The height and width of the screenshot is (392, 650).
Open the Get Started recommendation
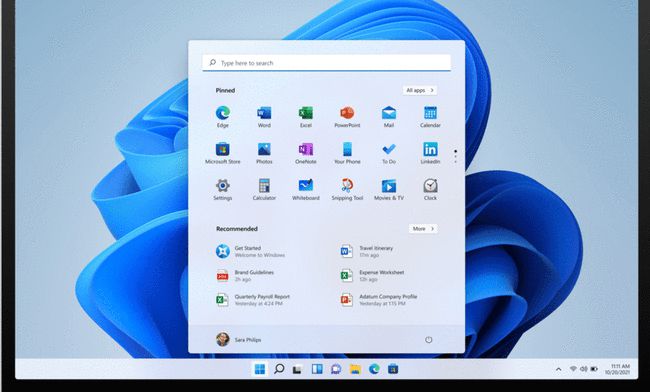pyautogui.click(x=250, y=252)
